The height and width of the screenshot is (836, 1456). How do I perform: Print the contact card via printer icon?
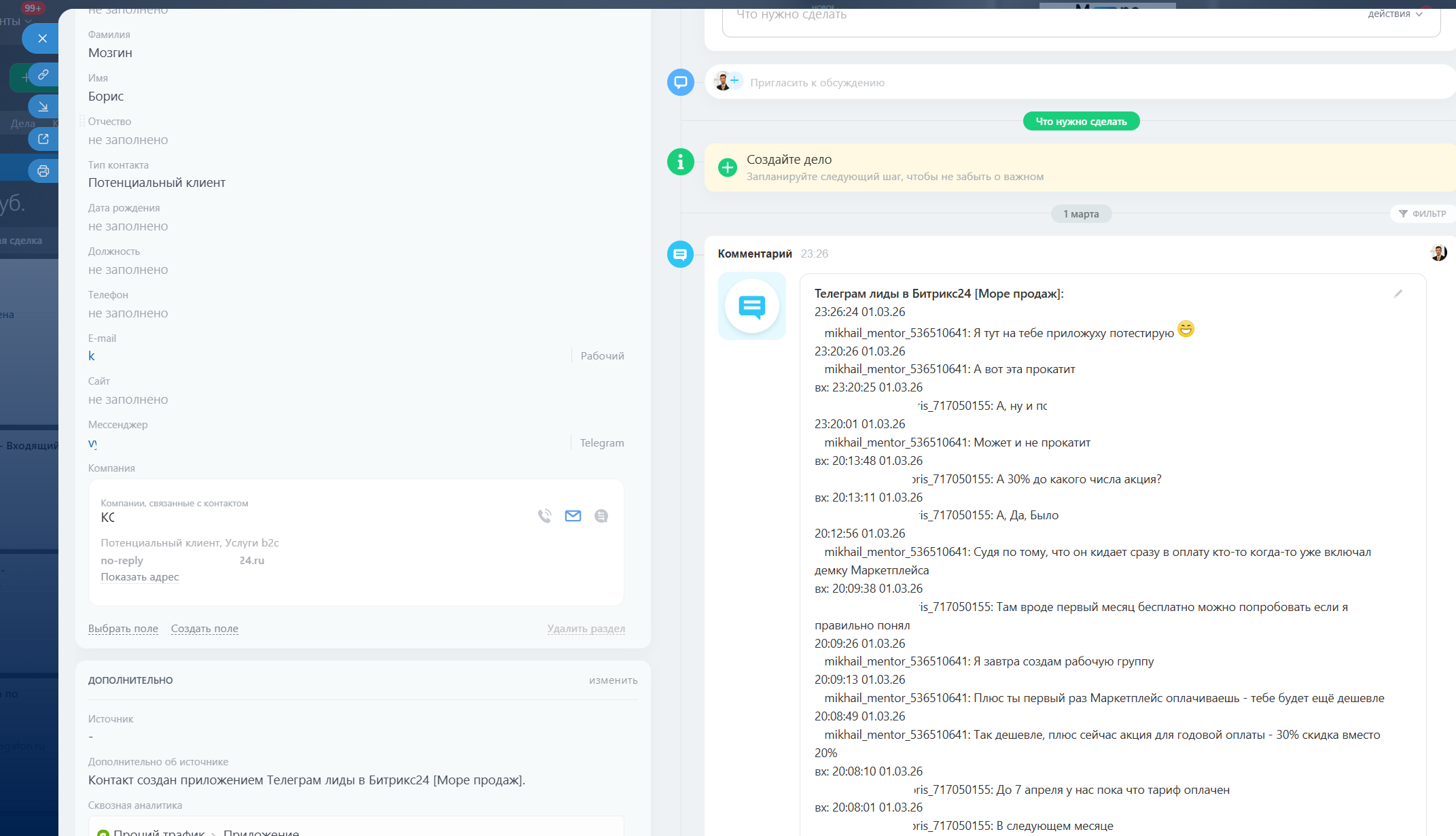coord(43,171)
